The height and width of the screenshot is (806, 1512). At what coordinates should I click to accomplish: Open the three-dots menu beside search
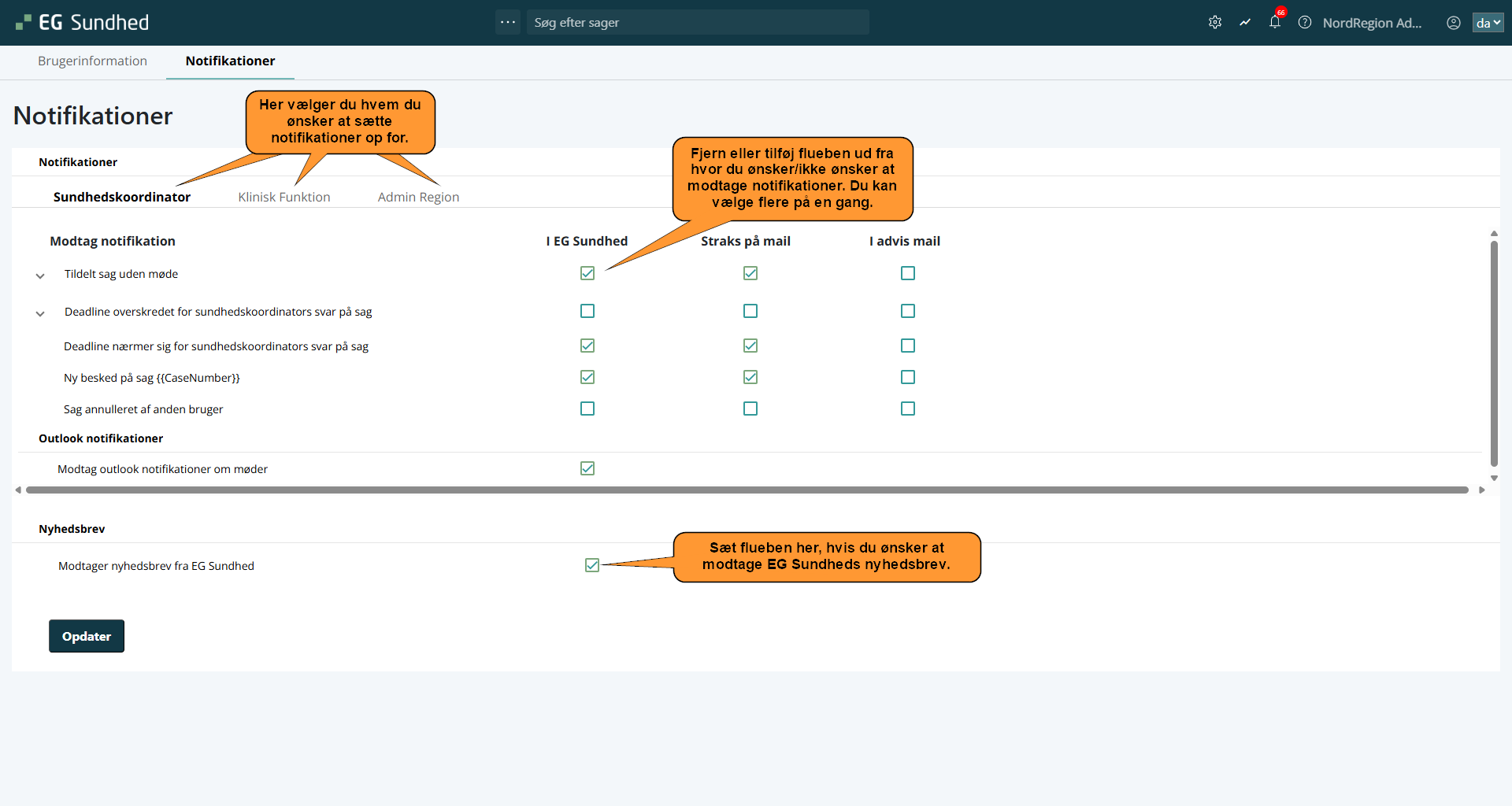coord(508,23)
